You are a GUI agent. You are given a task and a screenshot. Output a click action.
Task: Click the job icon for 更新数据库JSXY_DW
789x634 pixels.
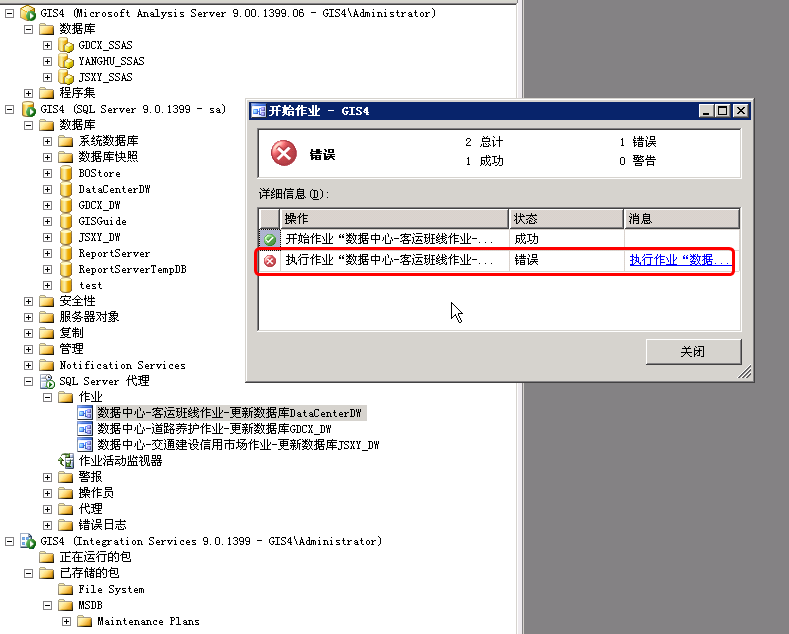tap(85, 445)
